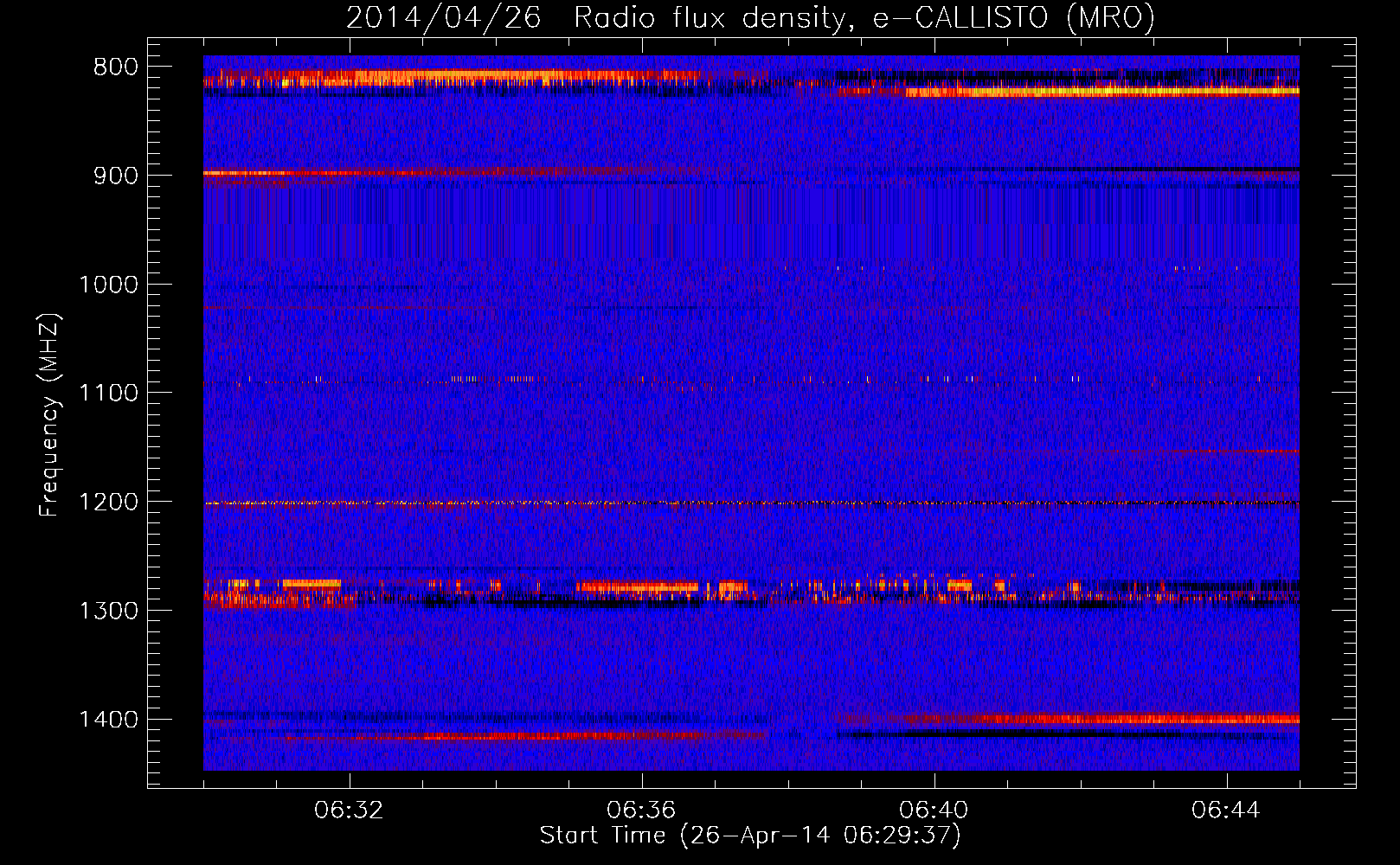
Task: Select the 1100 frequency tick label
Action: [x=108, y=394]
